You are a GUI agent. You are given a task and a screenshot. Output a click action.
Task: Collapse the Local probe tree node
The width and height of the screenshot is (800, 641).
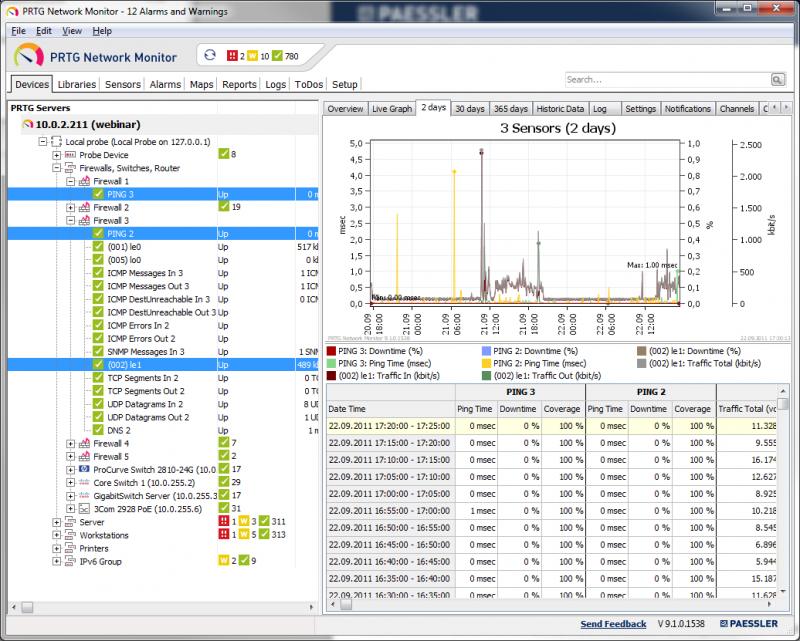[x=43, y=142]
